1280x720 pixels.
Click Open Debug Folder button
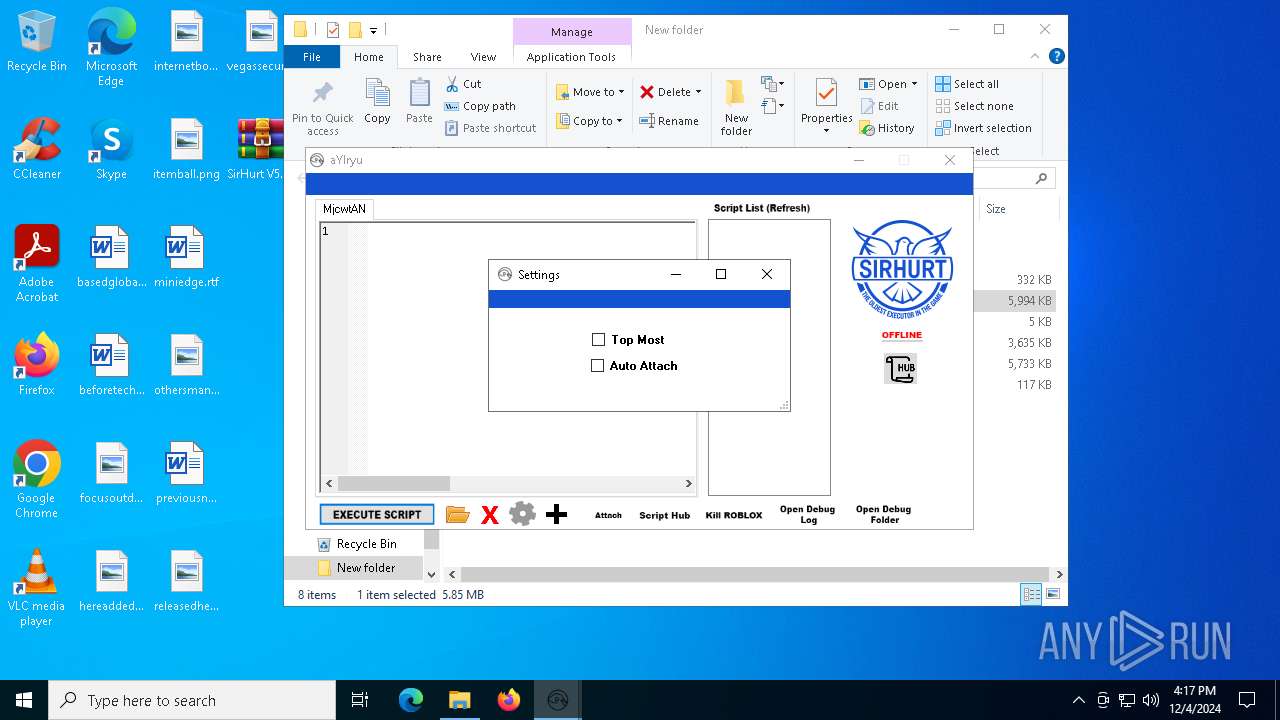click(884, 514)
